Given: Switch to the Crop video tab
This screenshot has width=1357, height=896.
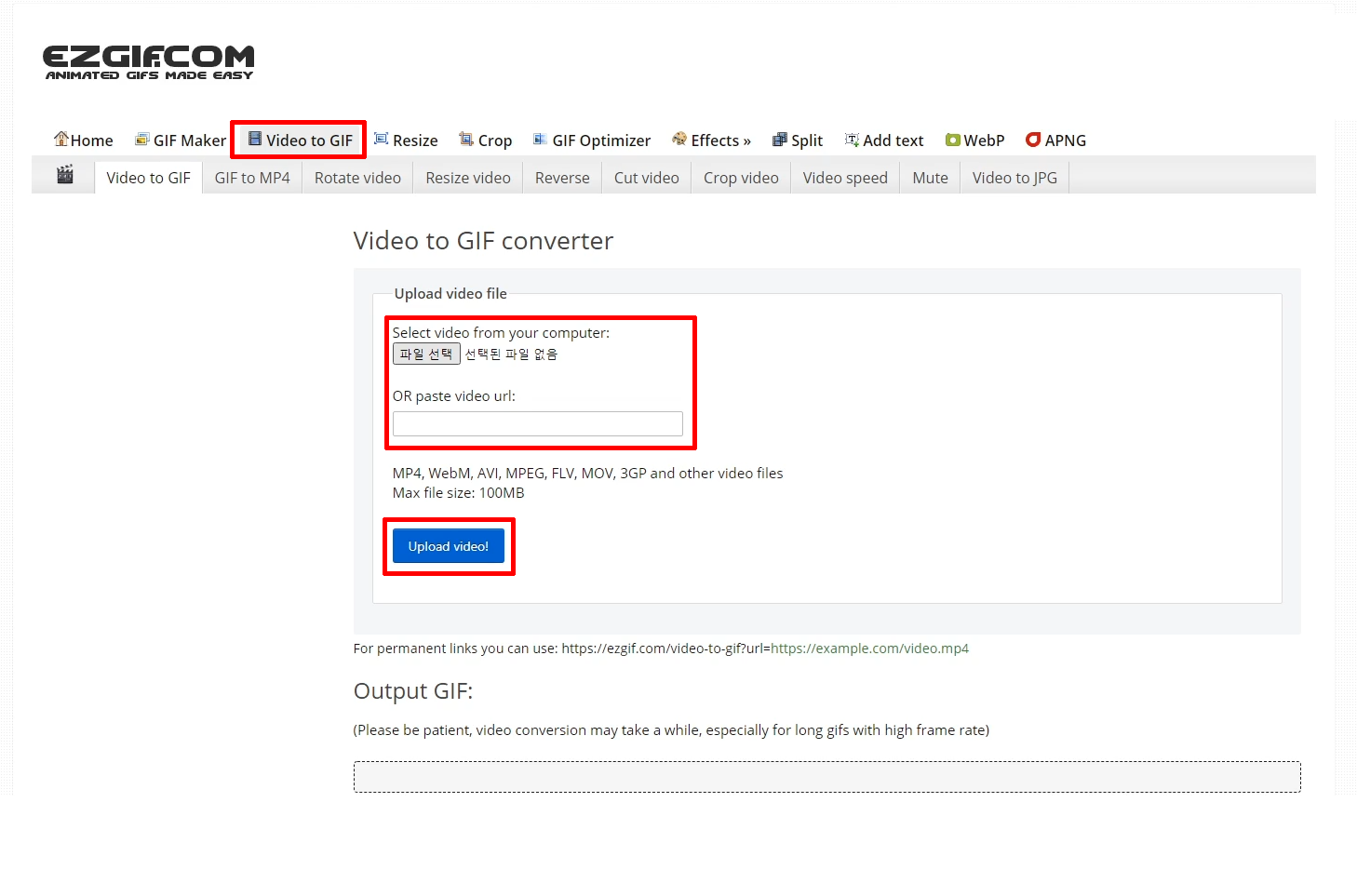Looking at the screenshot, I should [741, 178].
